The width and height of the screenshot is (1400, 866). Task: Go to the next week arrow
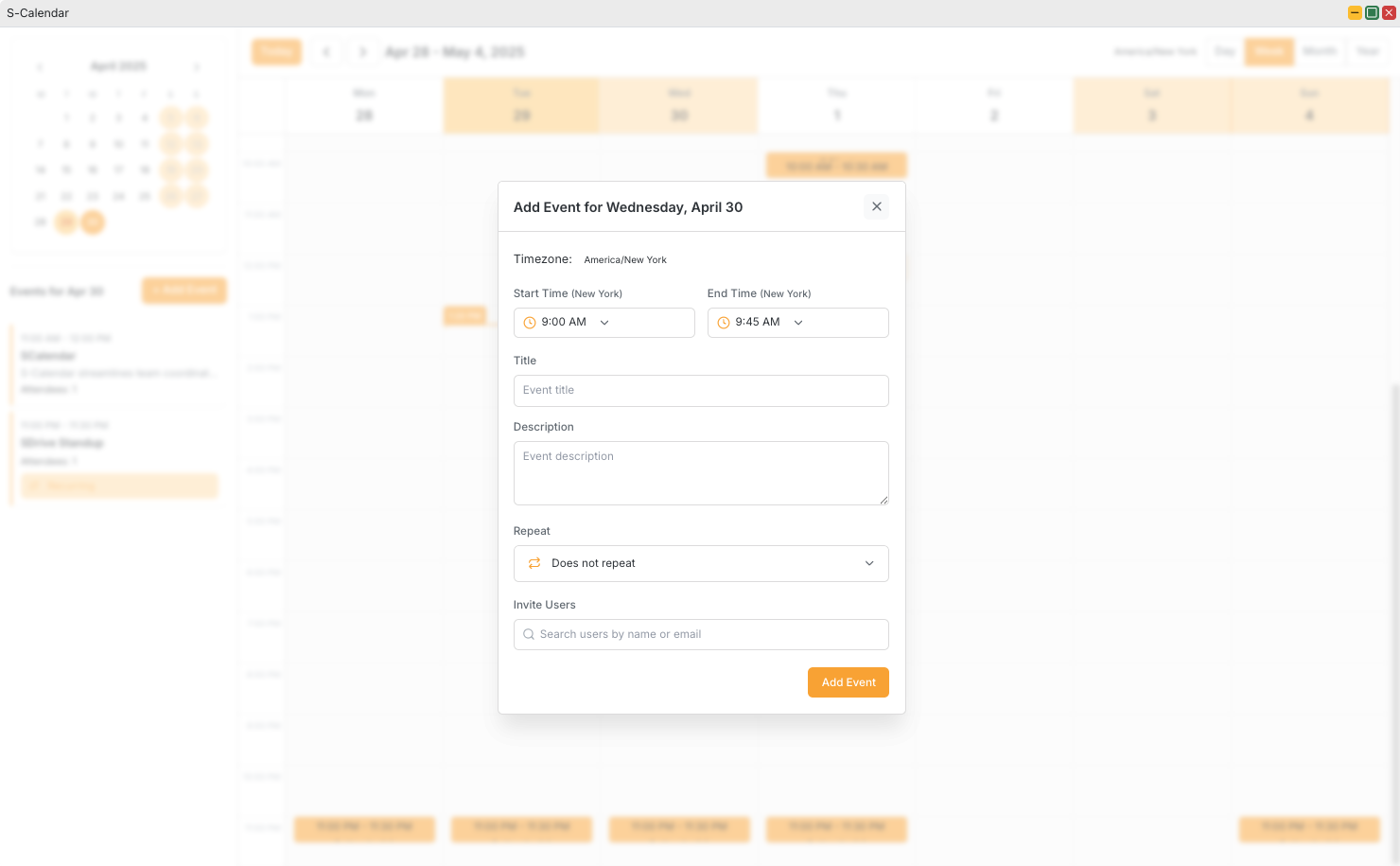(x=362, y=52)
